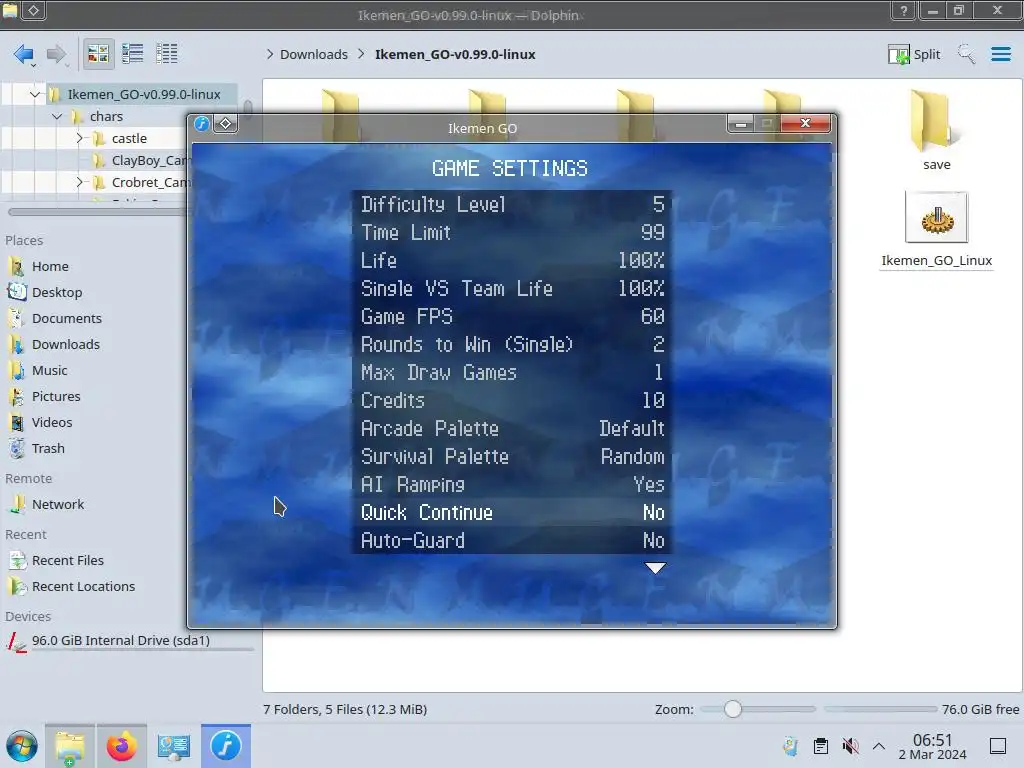The image size is (1024, 768).
Task: Expand hidden system tray icons arrow
Action: [x=879, y=746]
